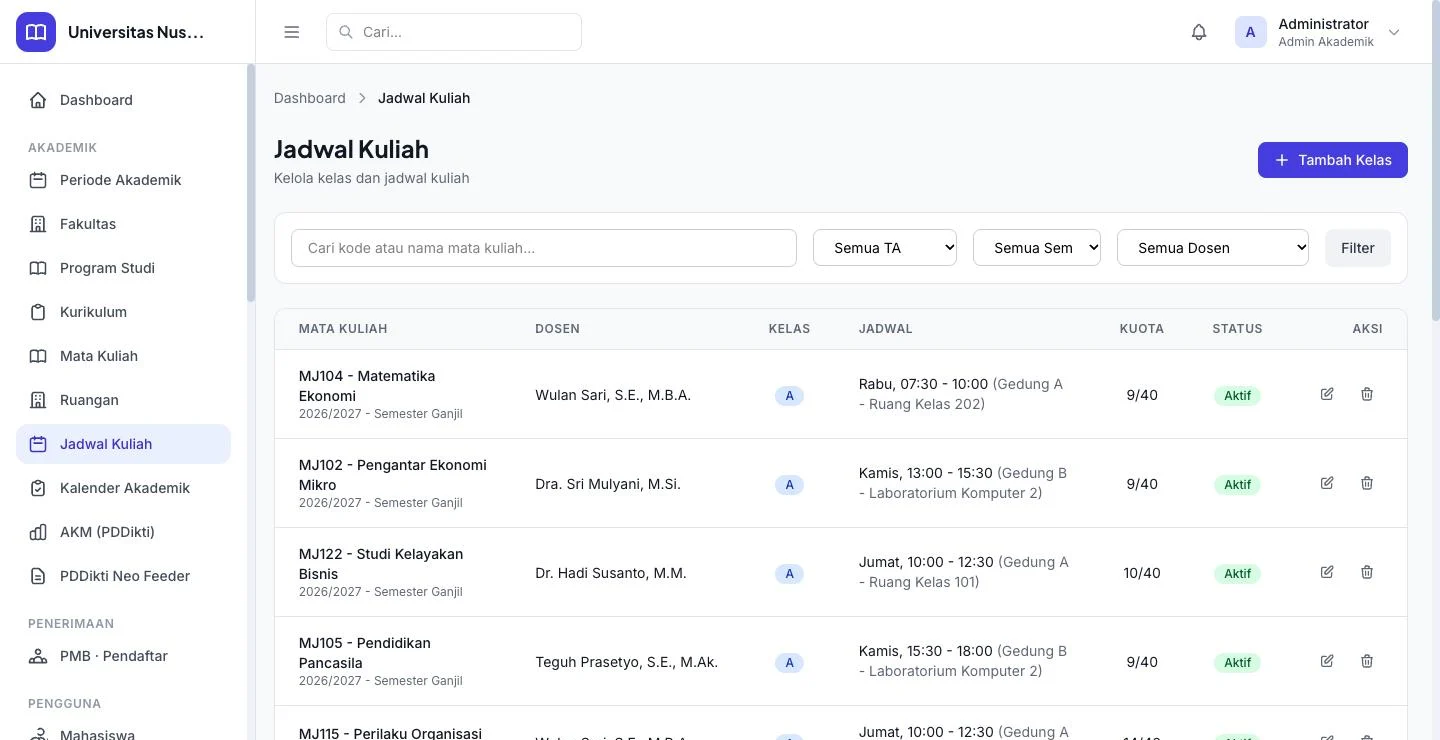Edit the MJ105 Pendidikan Pancasila class
Image resolution: width=1440 pixels, height=740 pixels.
click(1327, 661)
